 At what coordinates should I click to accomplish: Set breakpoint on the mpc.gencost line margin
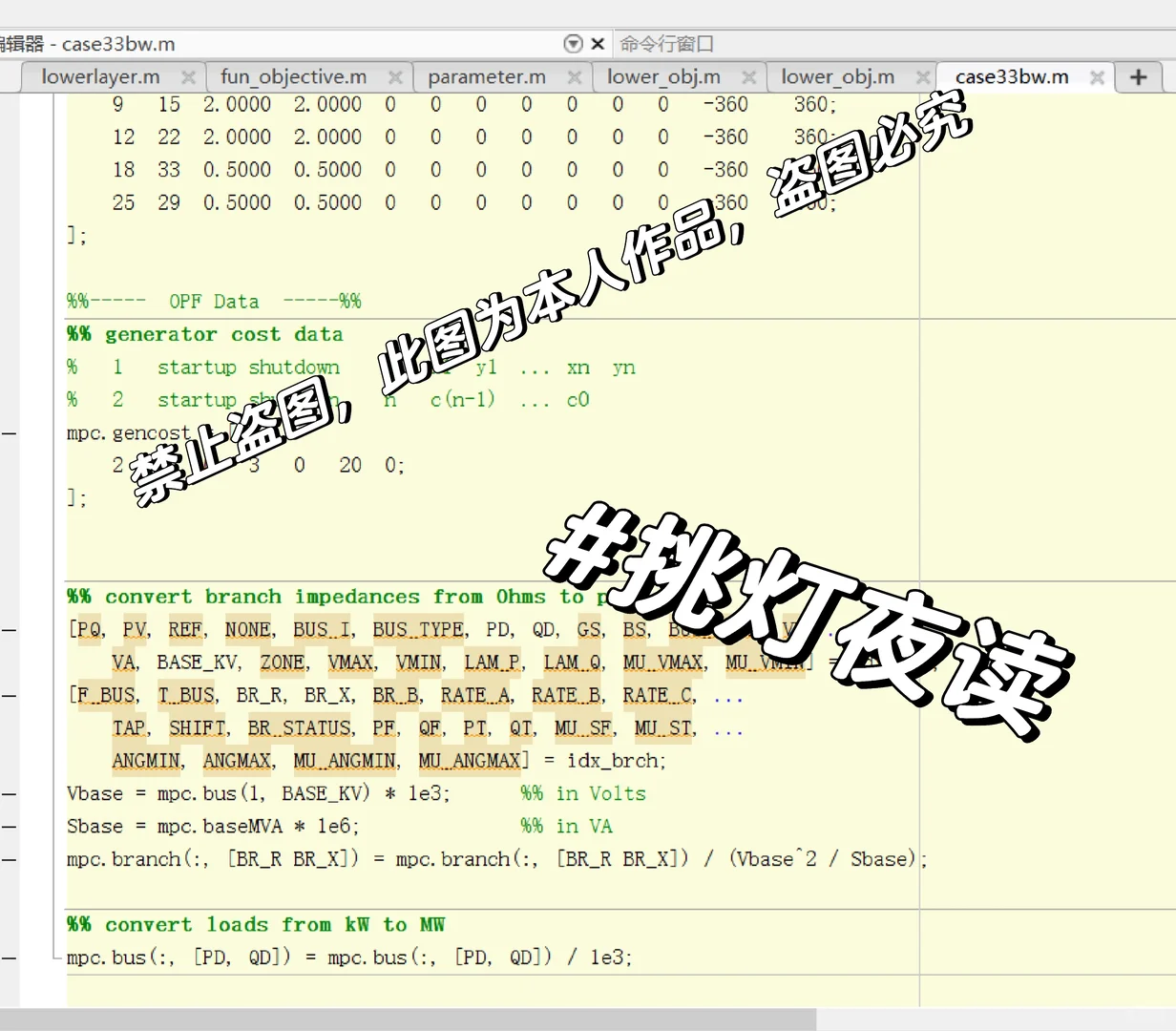9,433
